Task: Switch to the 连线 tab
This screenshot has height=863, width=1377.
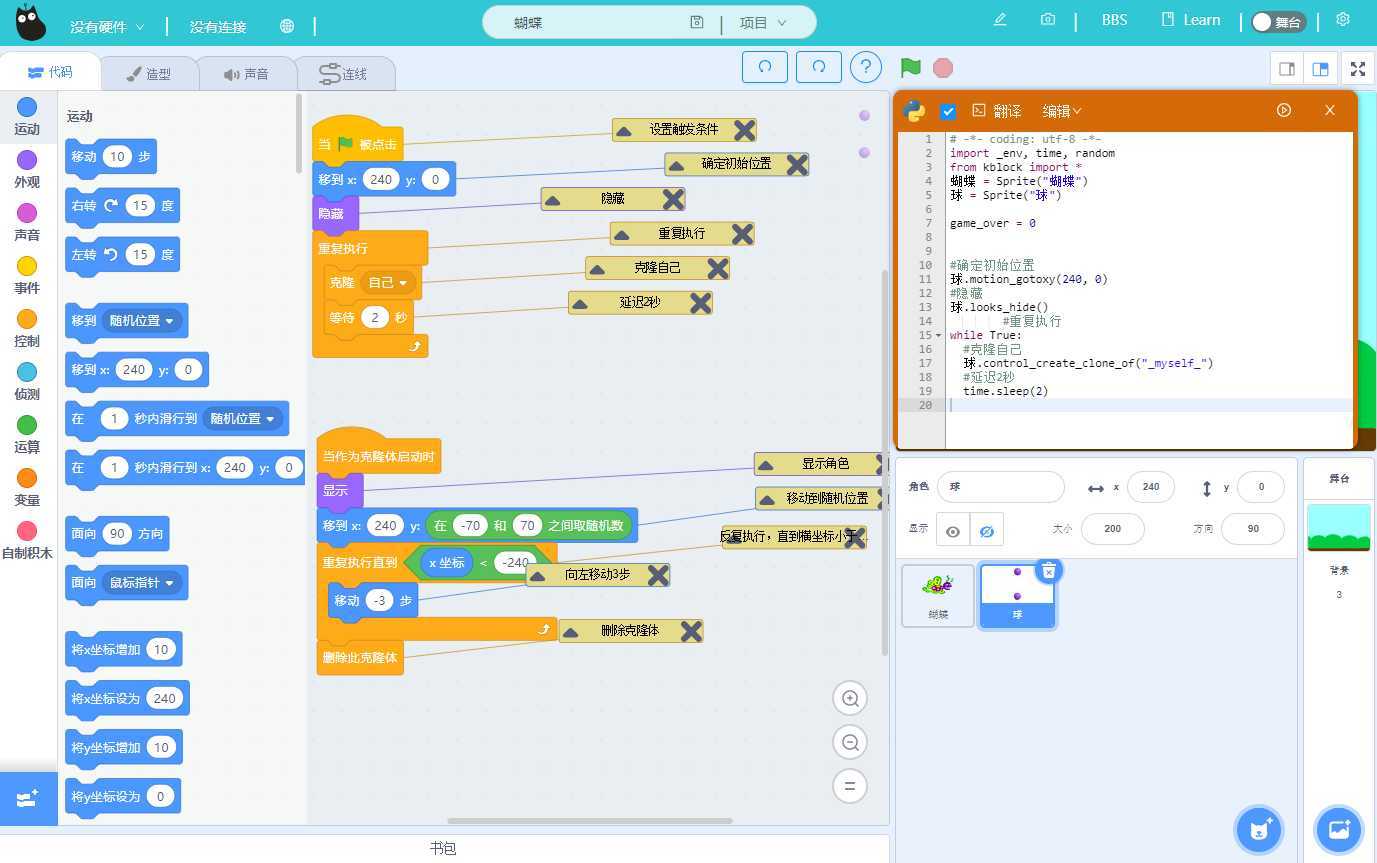Action: pos(344,74)
